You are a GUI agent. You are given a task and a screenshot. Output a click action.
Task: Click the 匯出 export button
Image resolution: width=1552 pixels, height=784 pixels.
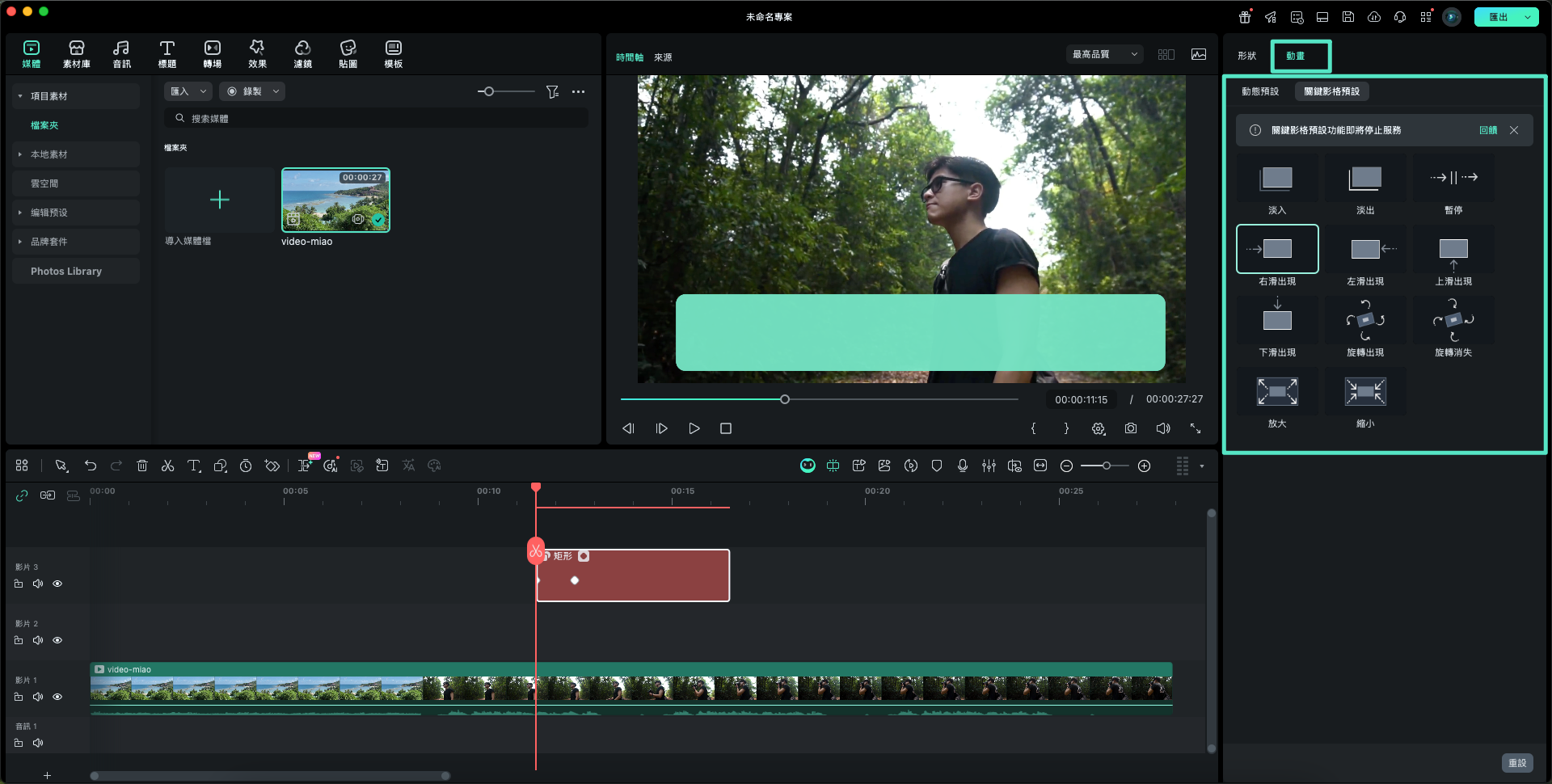coord(1498,17)
